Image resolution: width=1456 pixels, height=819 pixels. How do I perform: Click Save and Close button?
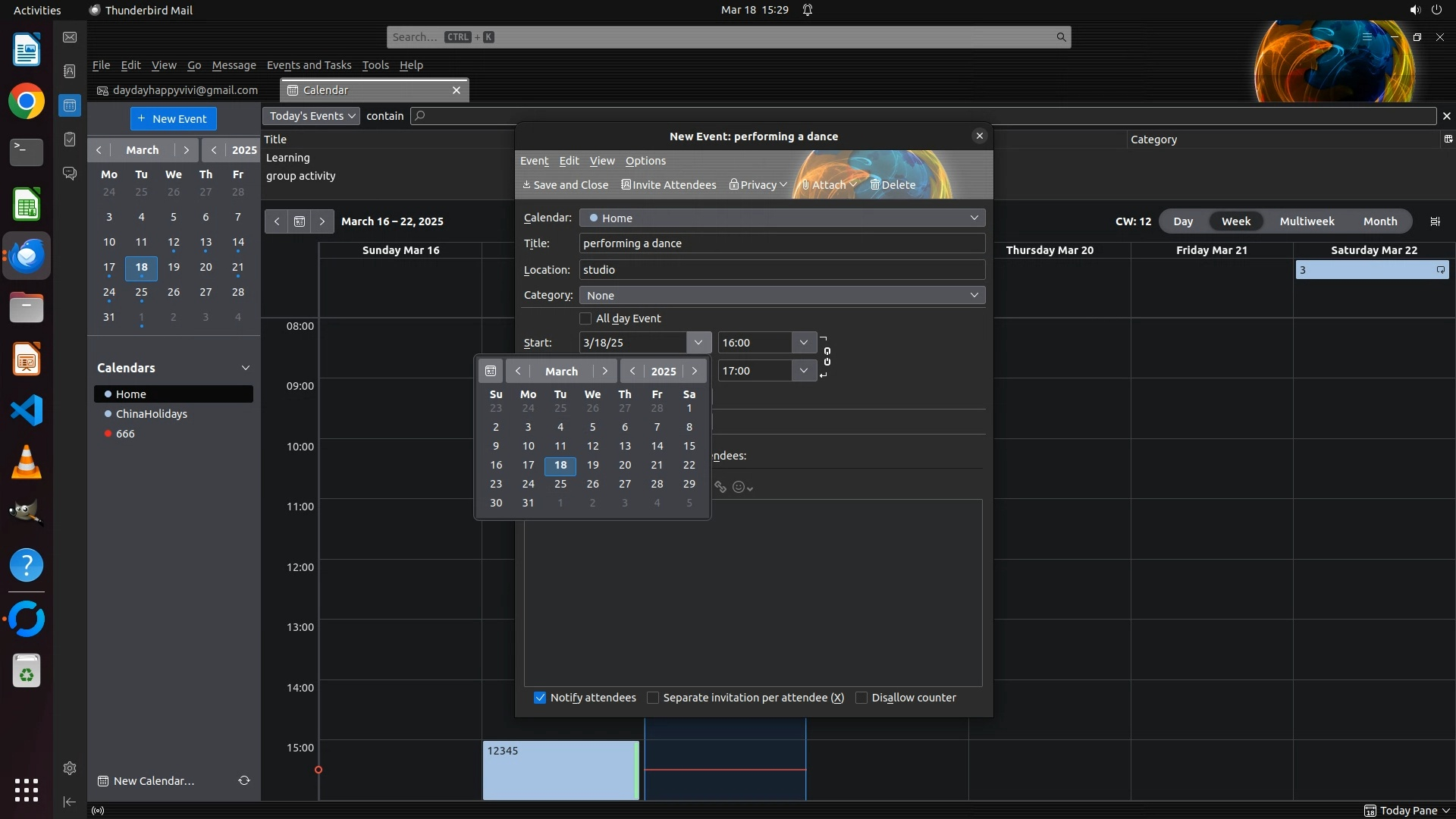566,185
